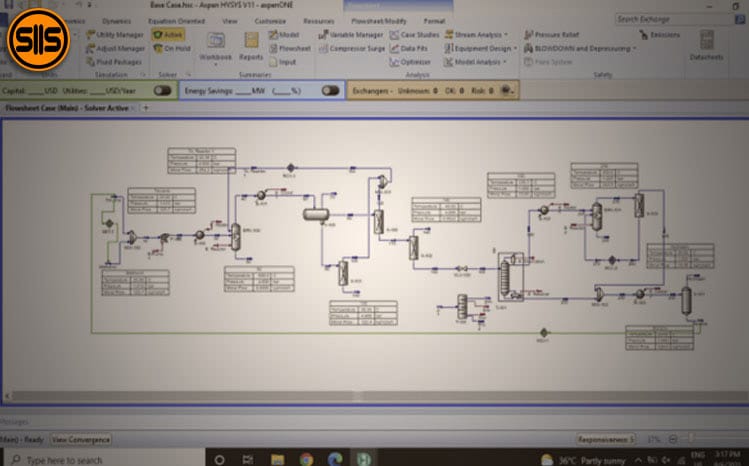Open Google Chrome from the taskbar
Image resolution: width=749 pixels, height=466 pixels.
point(307,459)
